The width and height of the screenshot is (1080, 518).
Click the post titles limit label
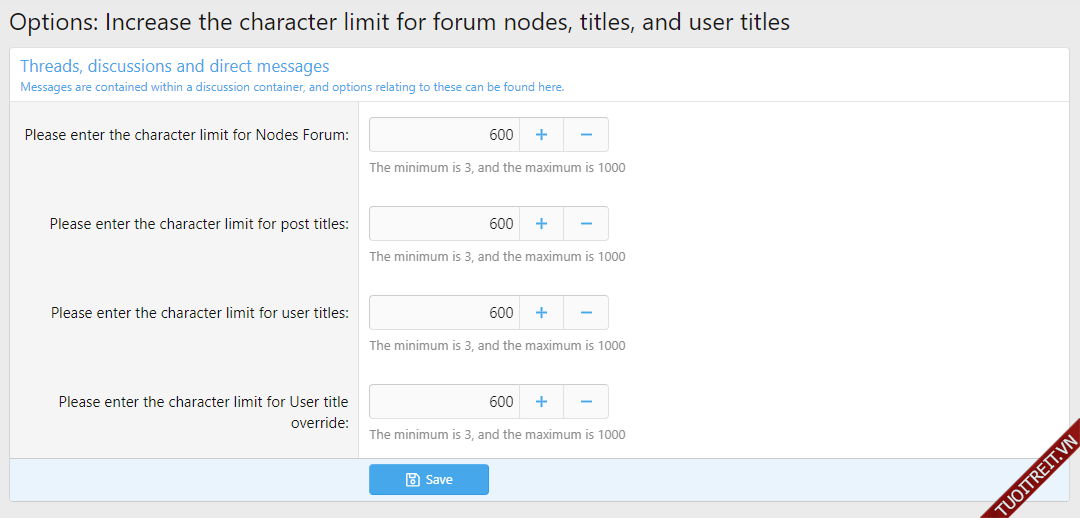199,224
